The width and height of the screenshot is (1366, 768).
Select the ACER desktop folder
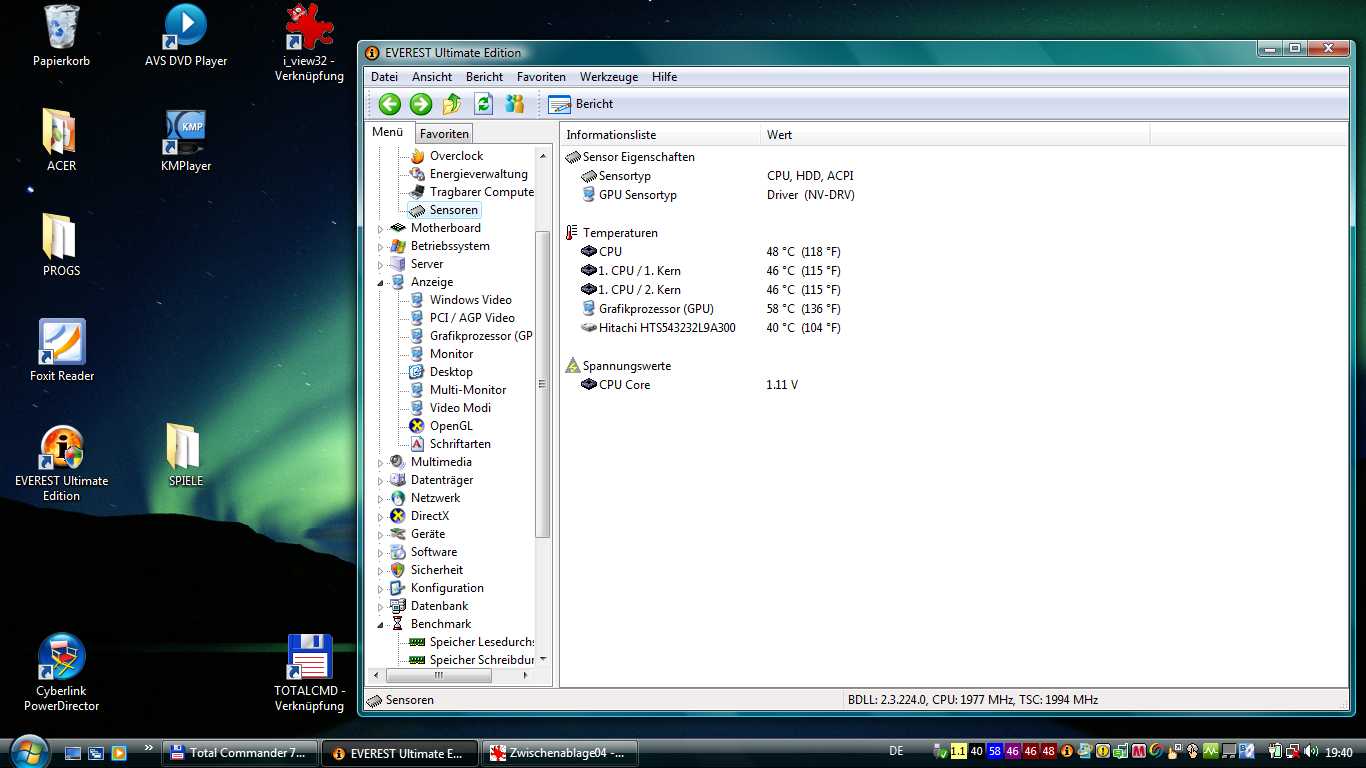[61, 140]
